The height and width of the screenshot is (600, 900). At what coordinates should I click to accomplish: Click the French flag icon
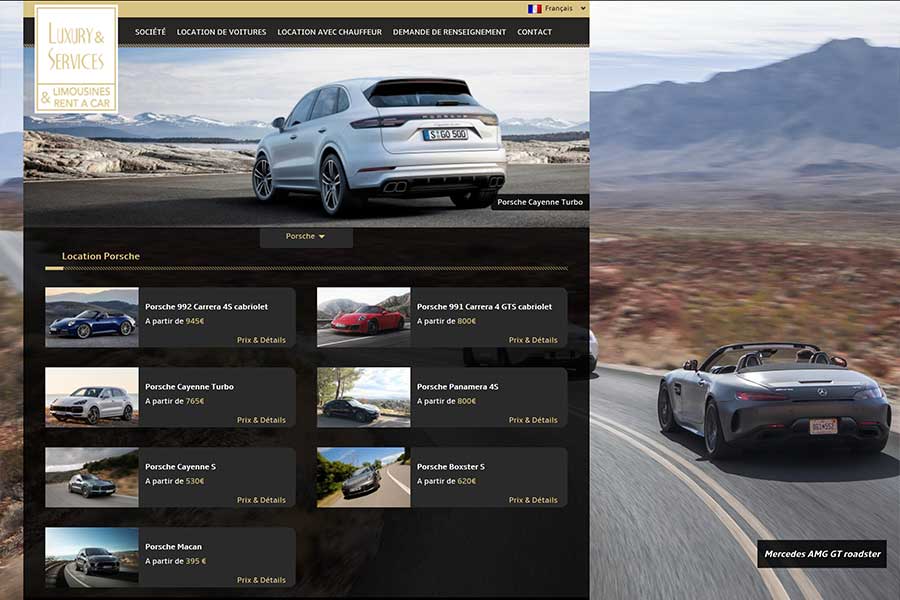(534, 9)
